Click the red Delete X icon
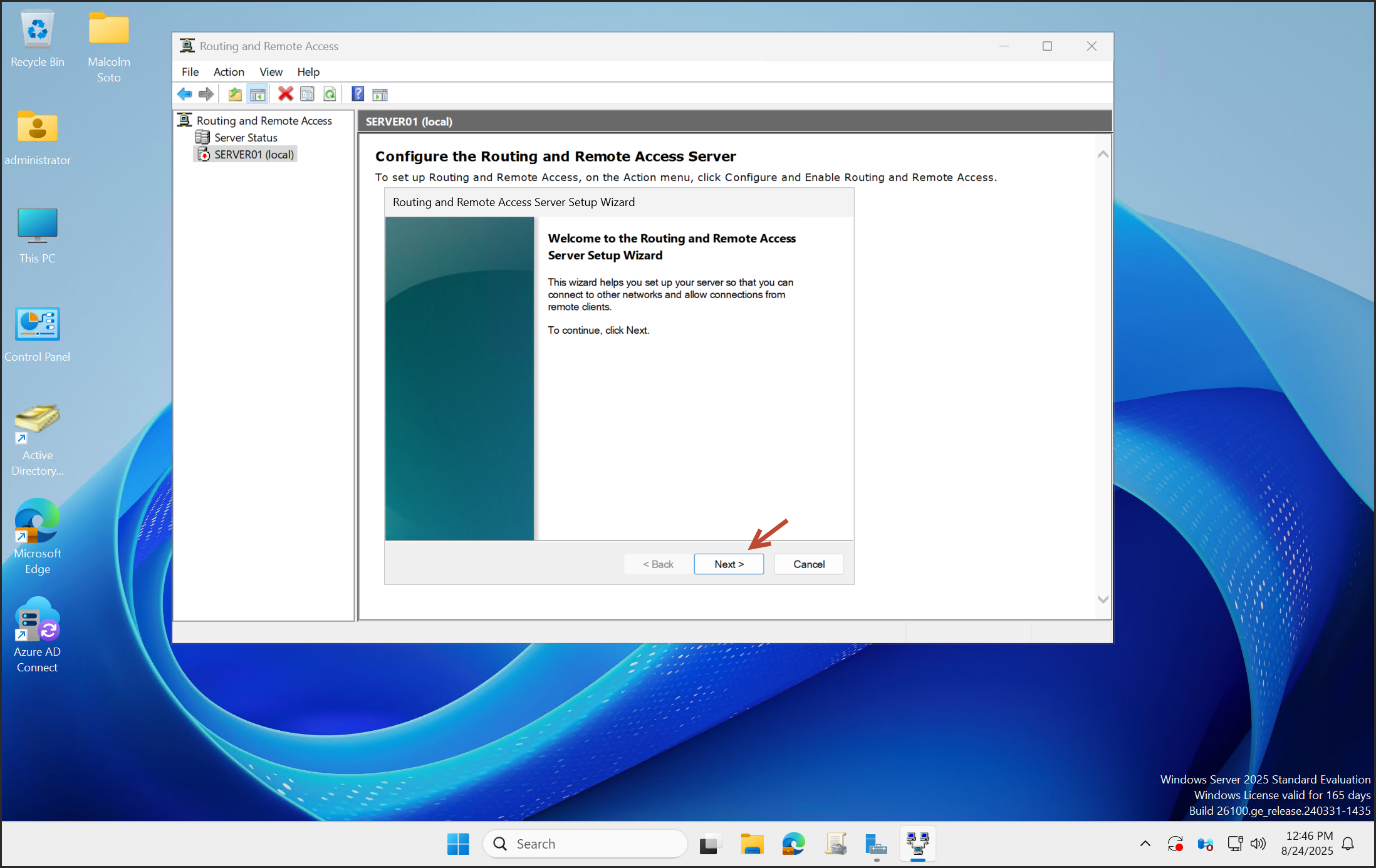This screenshot has height=868, width=1376. tap(285, 95)
